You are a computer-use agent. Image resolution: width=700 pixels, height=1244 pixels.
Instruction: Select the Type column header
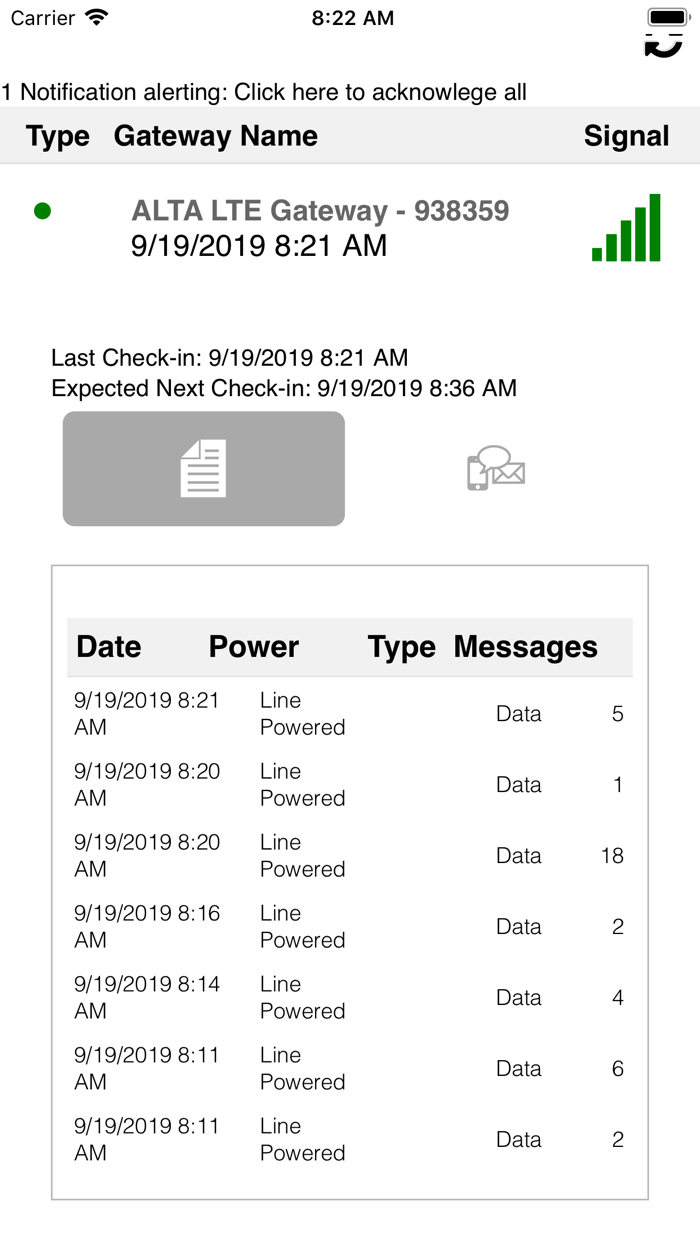(x=56, y=135)
